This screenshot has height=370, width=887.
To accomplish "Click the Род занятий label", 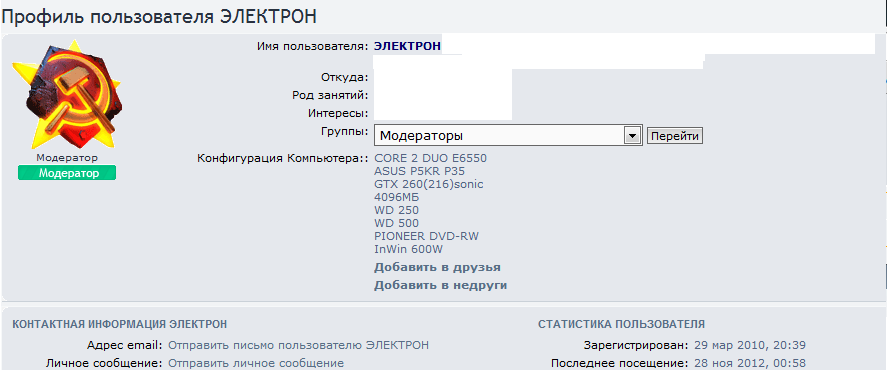I will 330,94.
